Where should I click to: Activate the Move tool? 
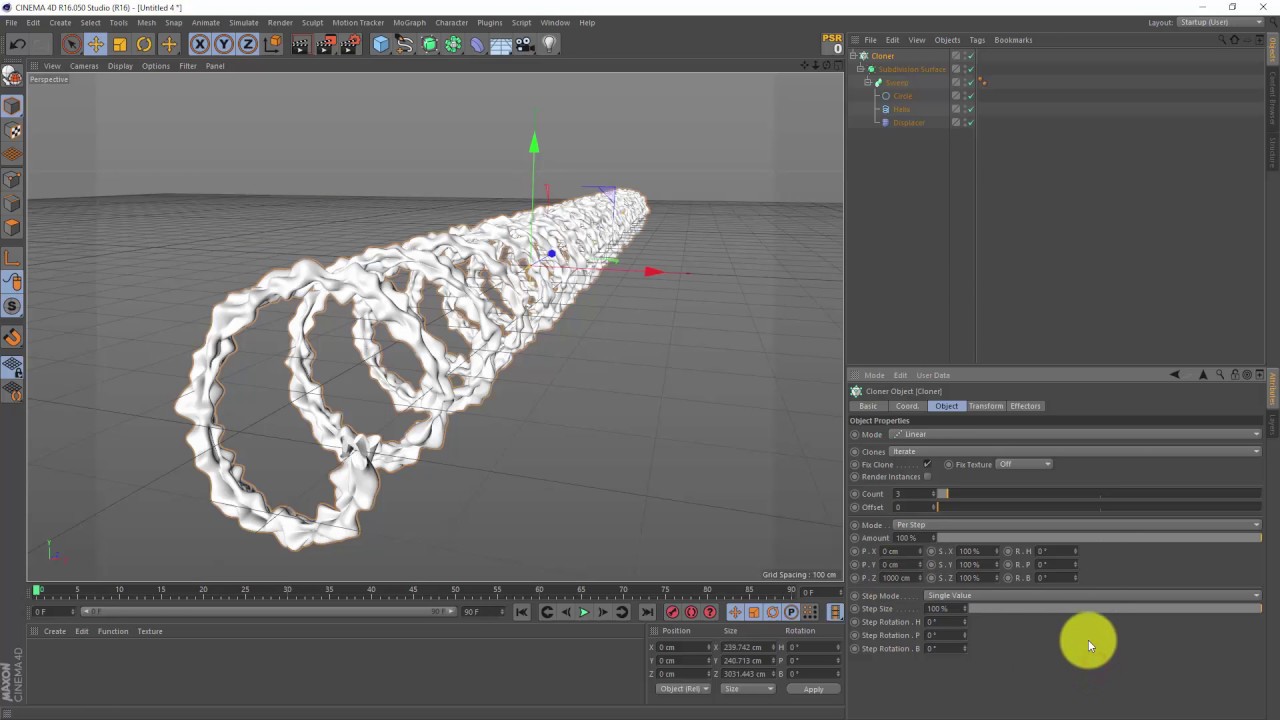[x=96, y=44]
